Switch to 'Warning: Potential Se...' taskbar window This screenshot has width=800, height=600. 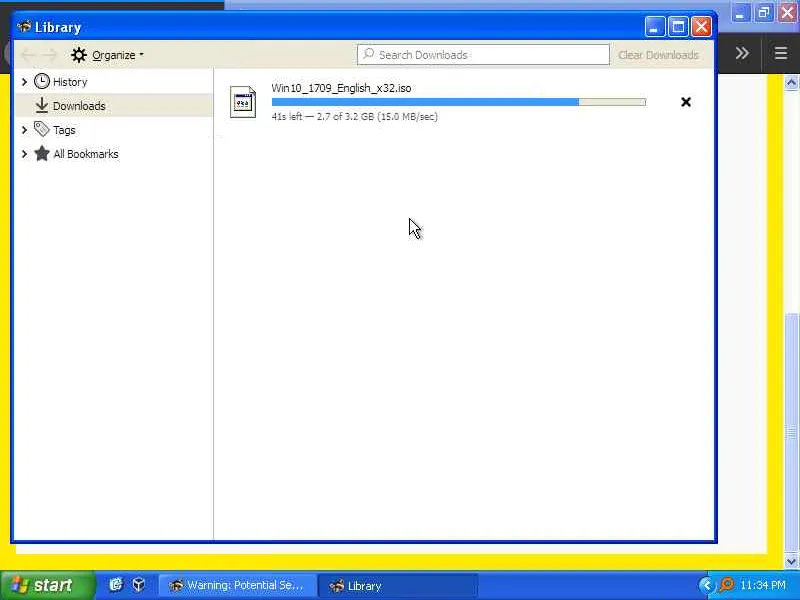coord(237,585)
